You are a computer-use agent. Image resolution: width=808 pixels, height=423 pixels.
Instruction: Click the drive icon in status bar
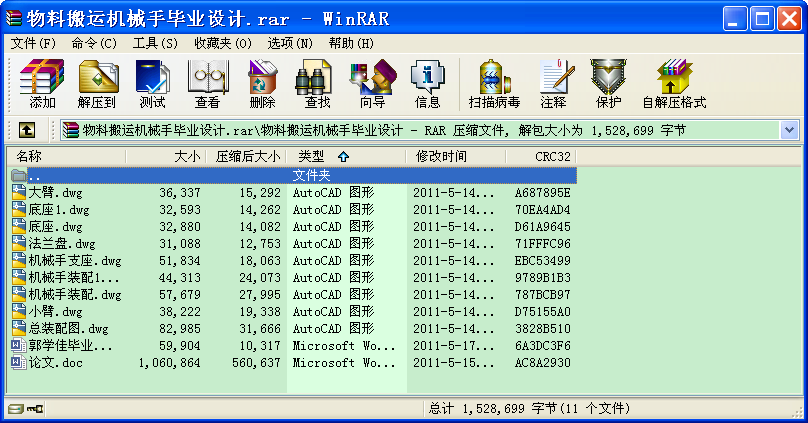pyautogui.click(x=15, y=409)
